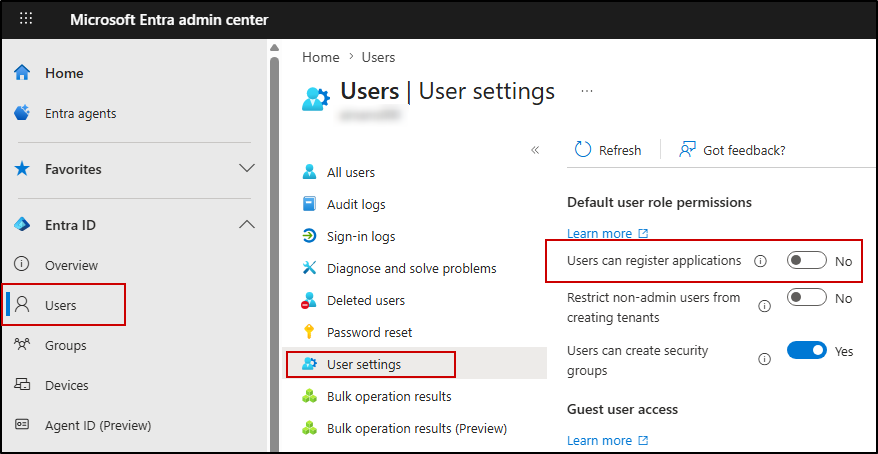Open Sign-in logs
The height and width of the screenshot is (454, 878).
click(361, 236)
